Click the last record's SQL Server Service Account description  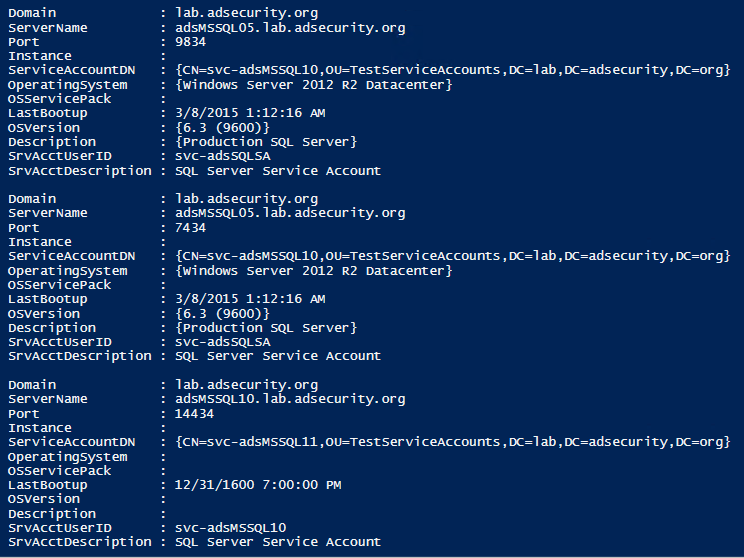pos(278,542)
